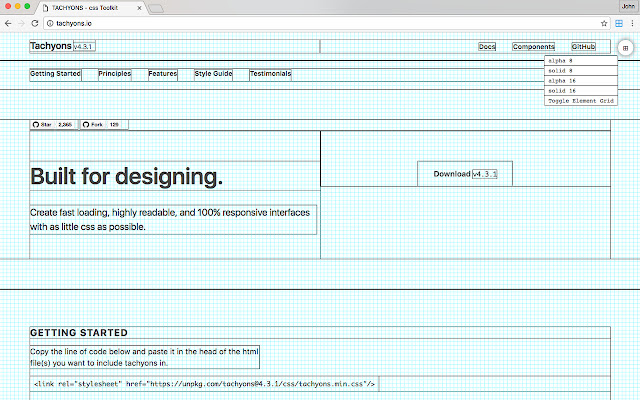Viewport: 640px width, 400px height.
Task: Click the Tachyons logo title
Action: click(51, 46)
